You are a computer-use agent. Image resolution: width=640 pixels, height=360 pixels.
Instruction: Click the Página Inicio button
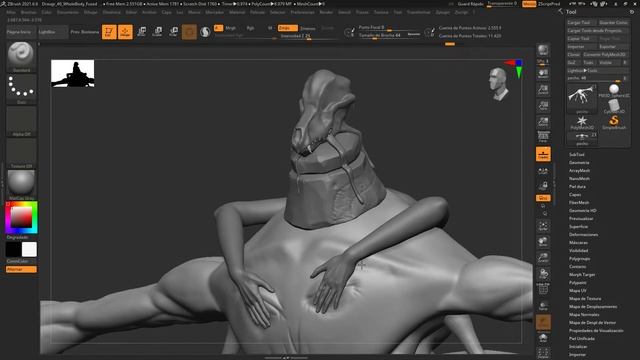[x=21, y=32]
